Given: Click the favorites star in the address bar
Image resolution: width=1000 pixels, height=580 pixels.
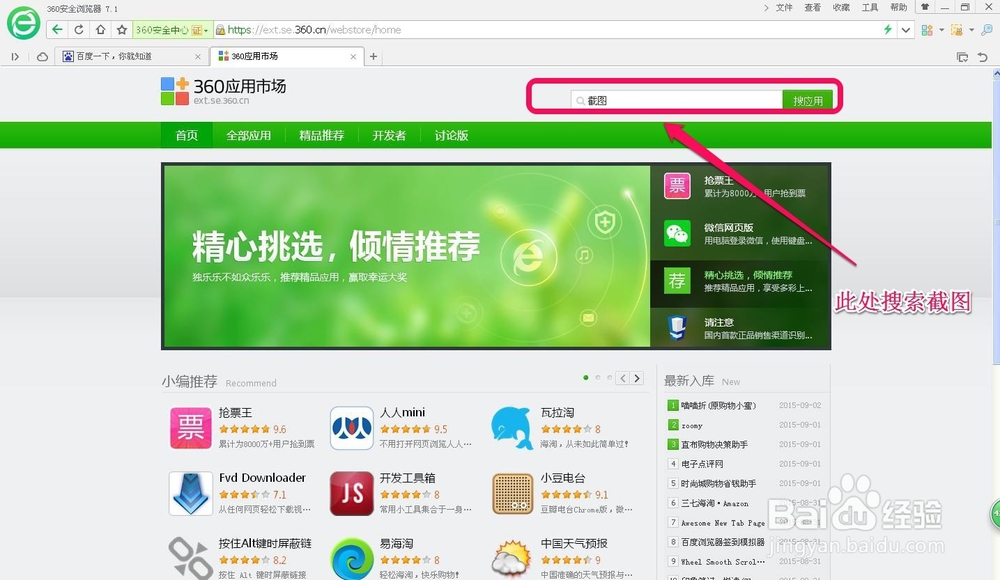Looking at the screenshot, I should (122, 30).
